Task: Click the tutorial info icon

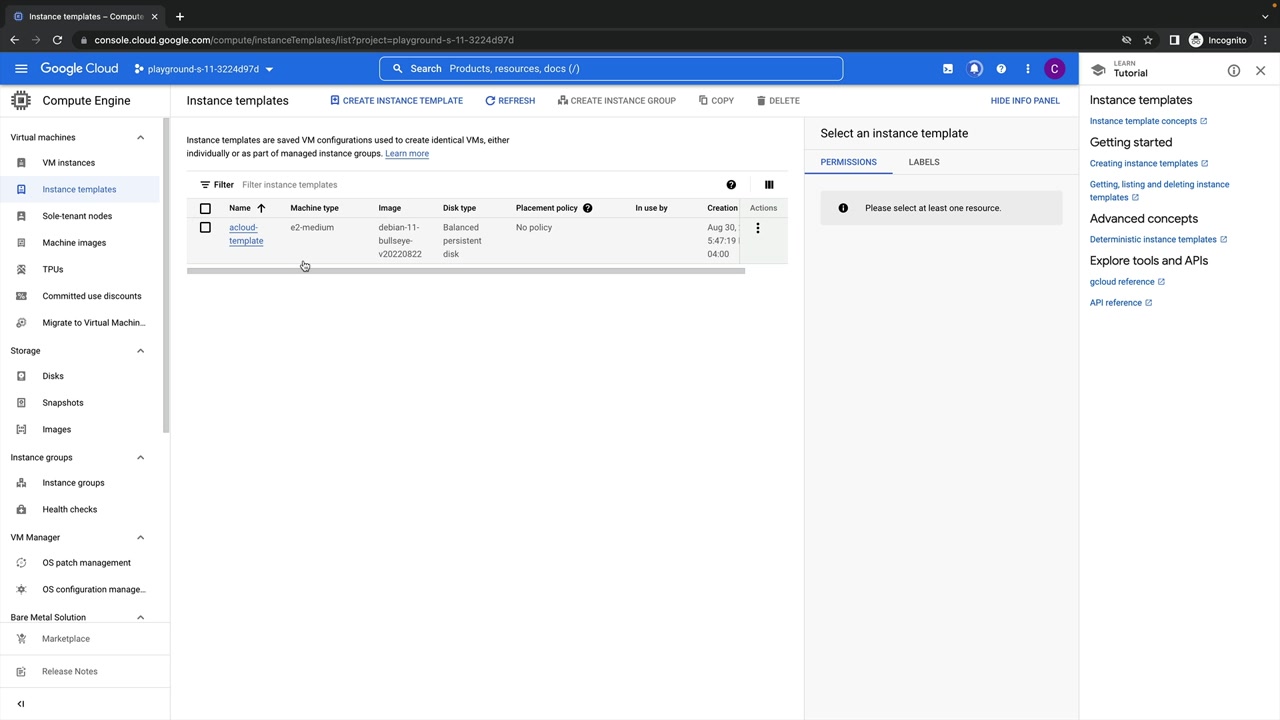Action: (x=1234, y=71)
